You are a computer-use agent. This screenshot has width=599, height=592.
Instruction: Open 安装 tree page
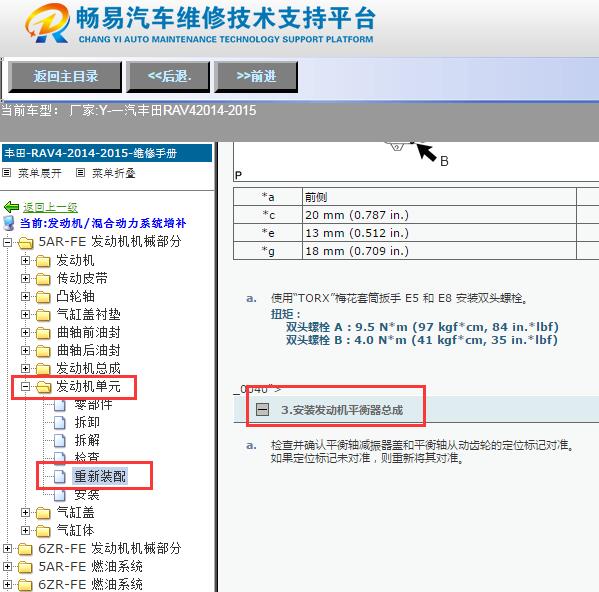click(87, 495)
